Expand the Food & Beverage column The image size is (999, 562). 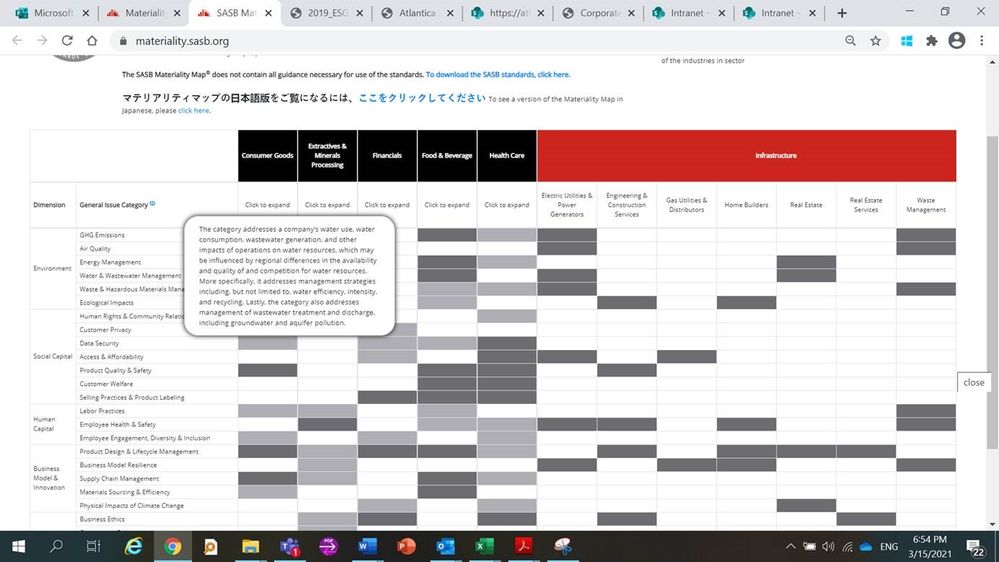[447, 205]
